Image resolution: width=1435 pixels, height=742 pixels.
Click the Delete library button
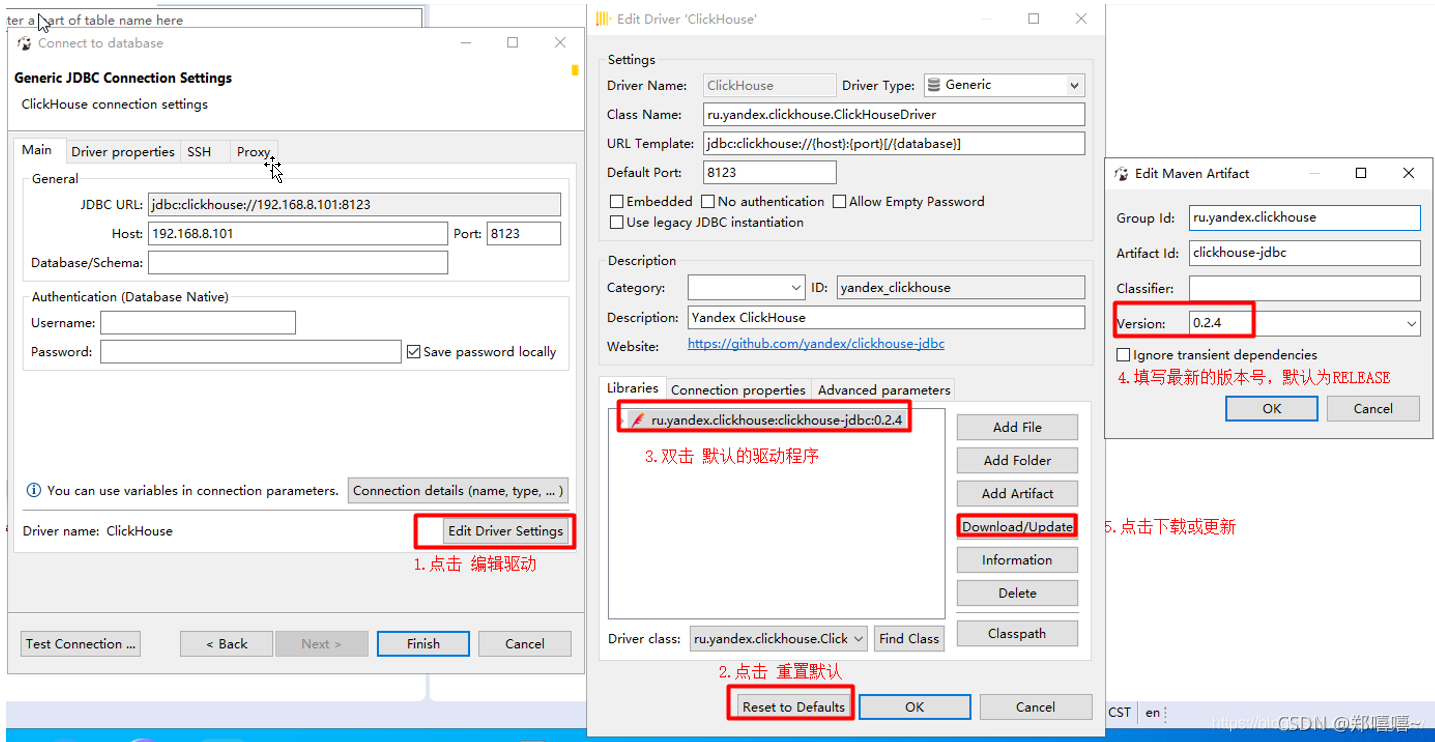coord(1017,593)
